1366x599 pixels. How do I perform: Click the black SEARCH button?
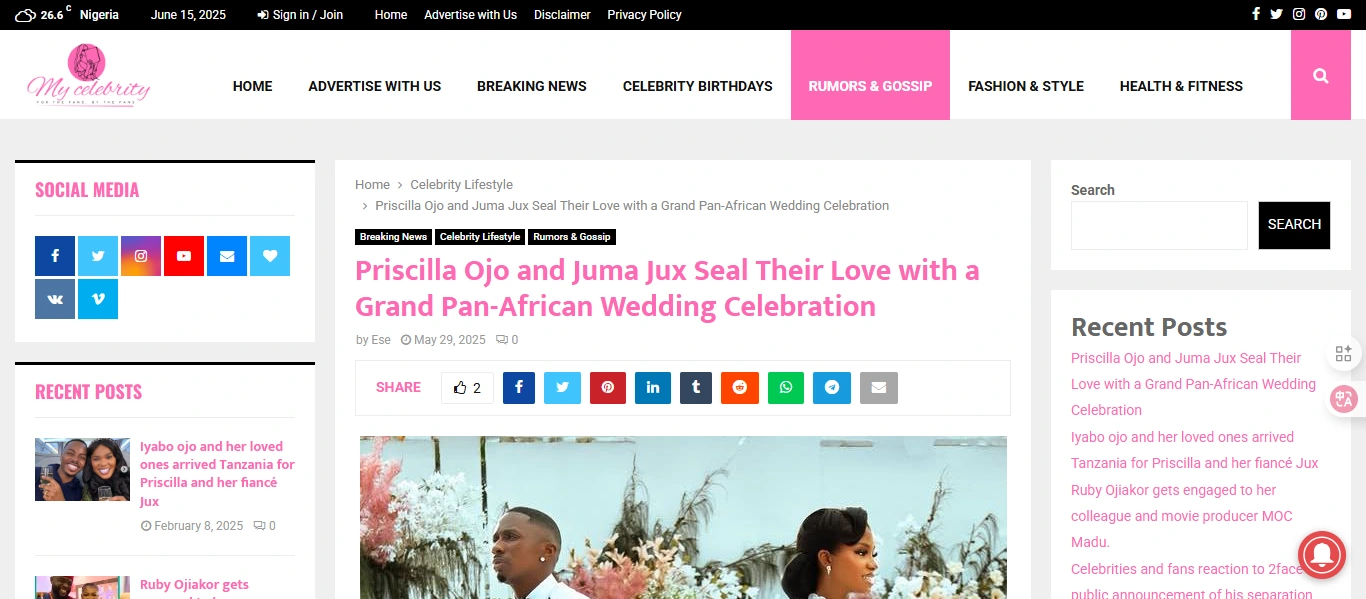[1294, 225]
